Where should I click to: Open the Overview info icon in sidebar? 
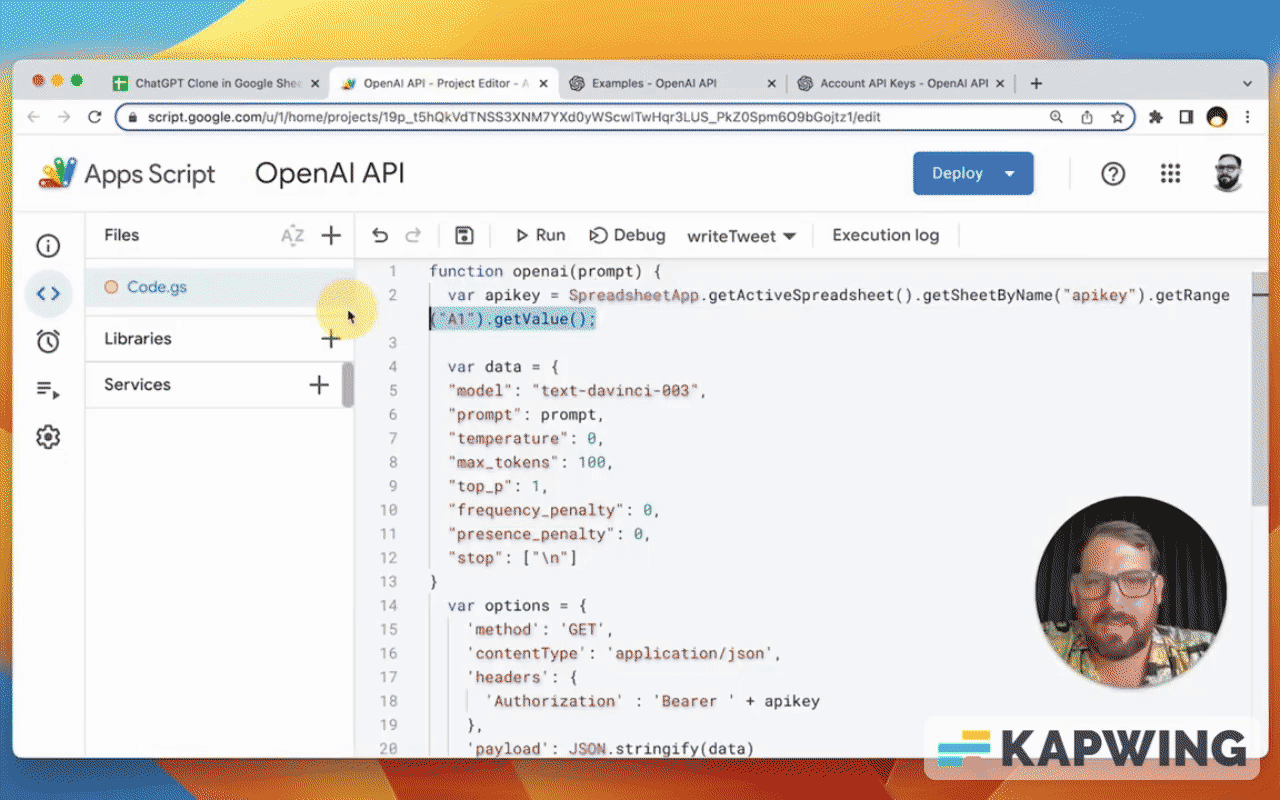(x=48, y=246)
